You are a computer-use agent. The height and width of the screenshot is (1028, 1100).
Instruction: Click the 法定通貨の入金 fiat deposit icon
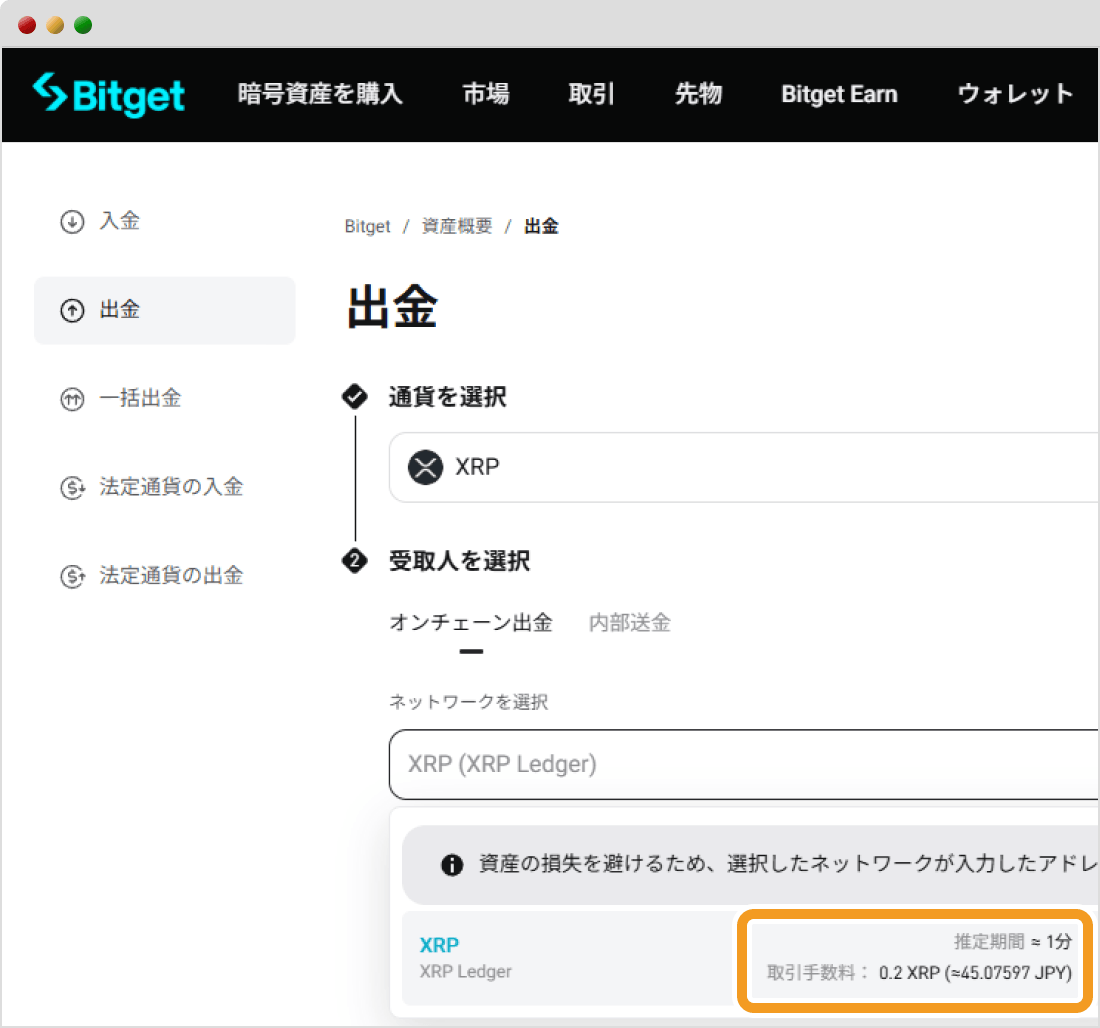tap(72, 488)
